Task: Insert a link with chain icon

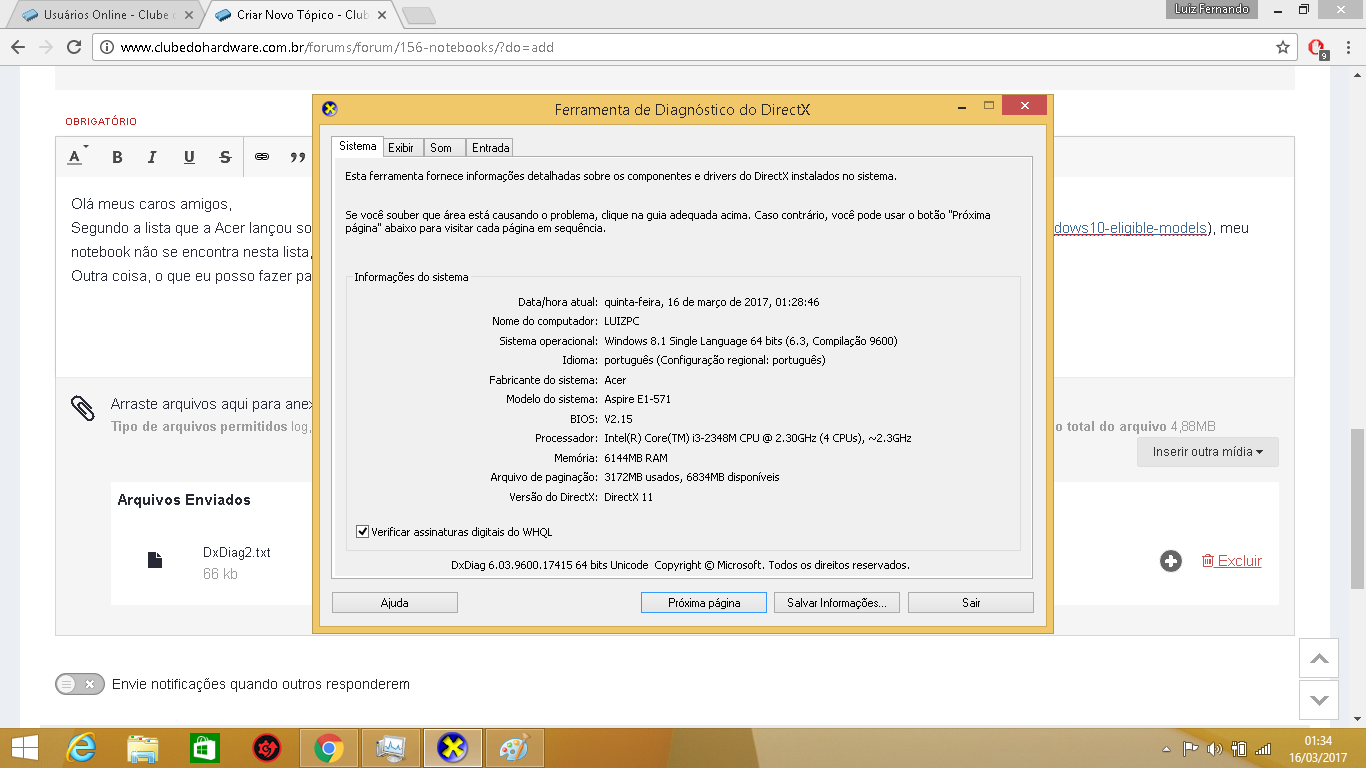Action: 262,157
